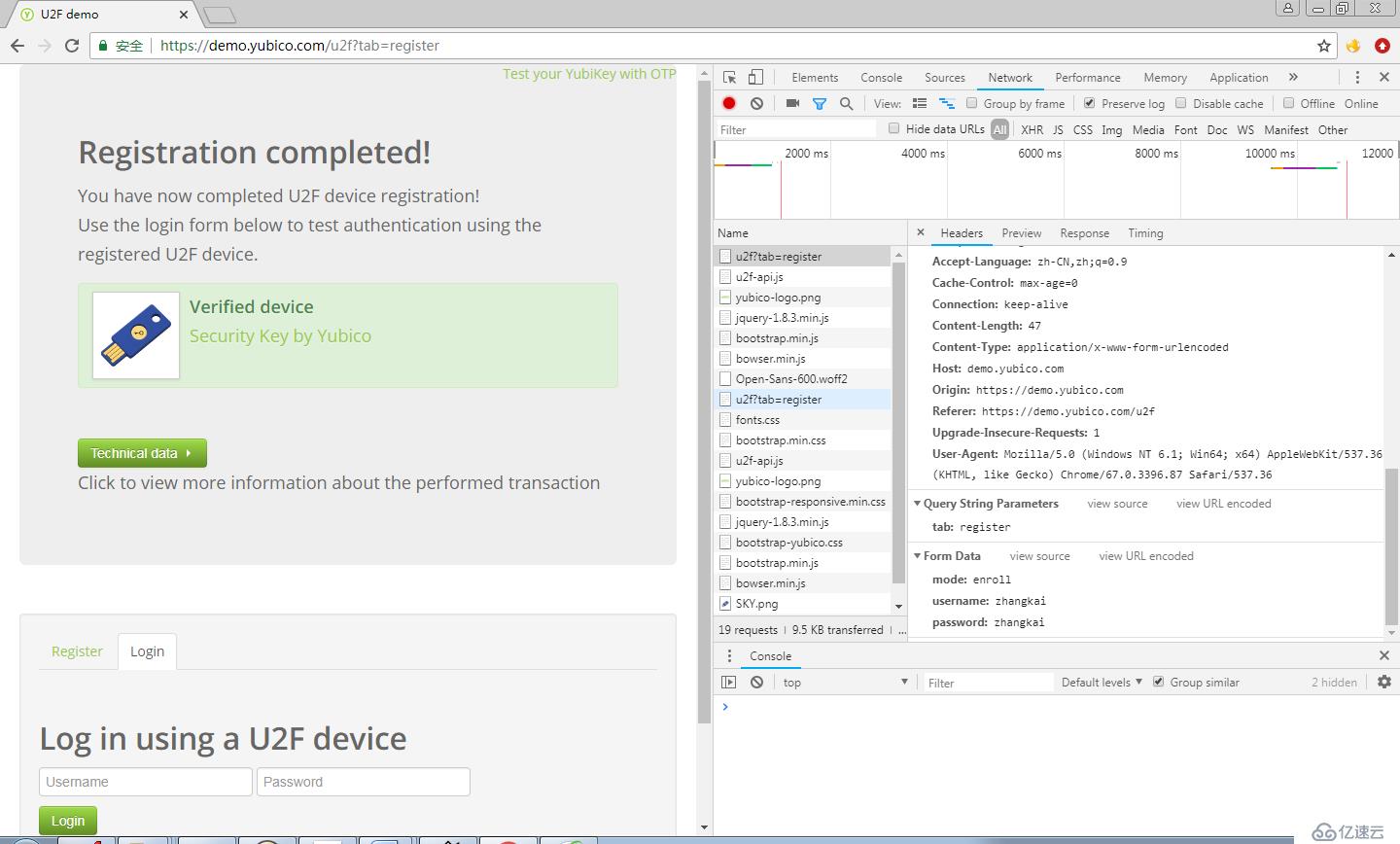This screenshot has width=1400, height=844.
Task: Show the console sidebar
Action: [729, 682]
